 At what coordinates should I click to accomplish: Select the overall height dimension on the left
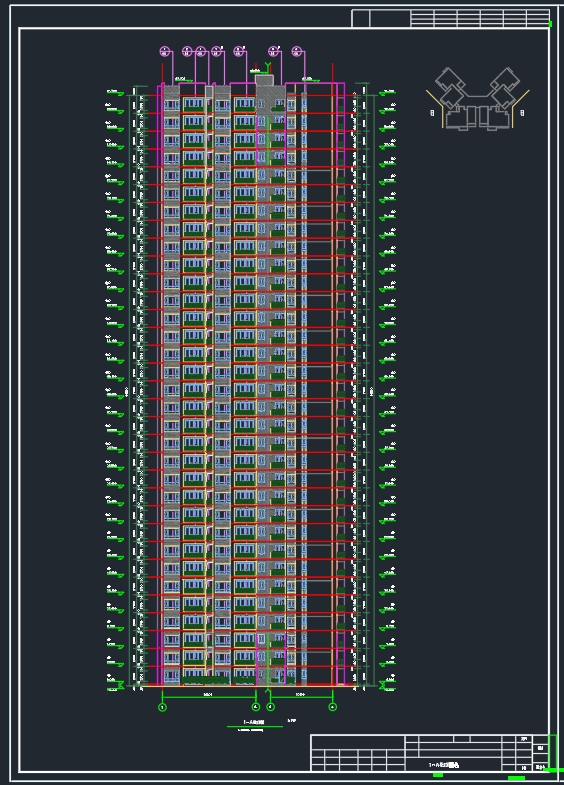tap(129, 390)
